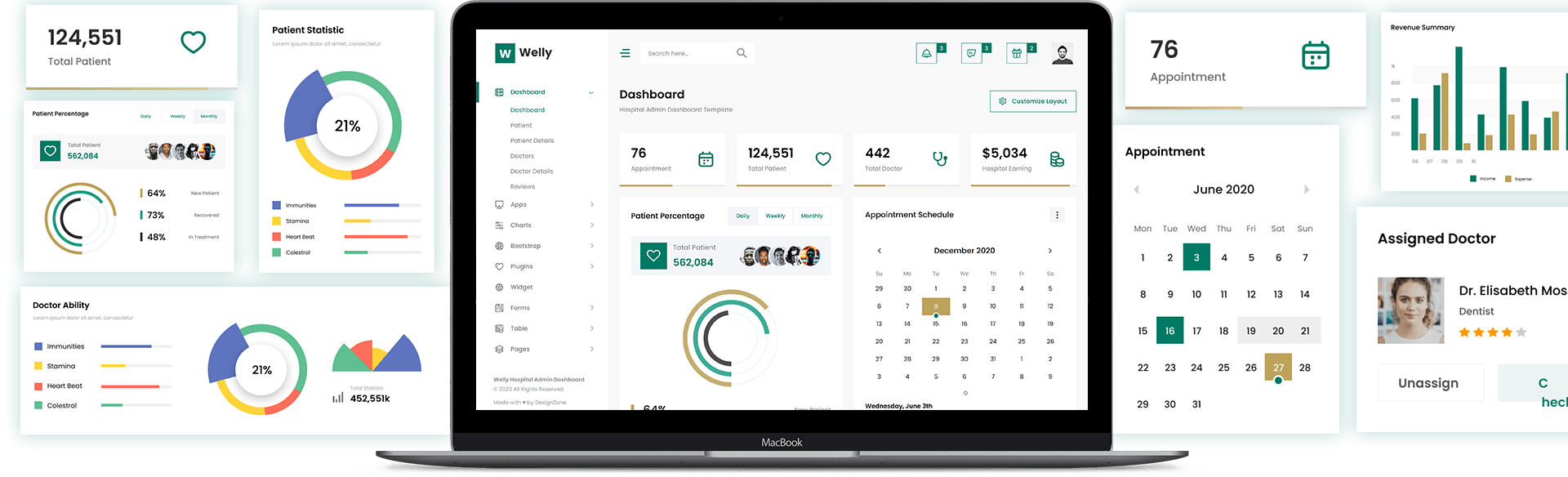
Task: Click the Customize Layout button
Action: pos(1033,101)
